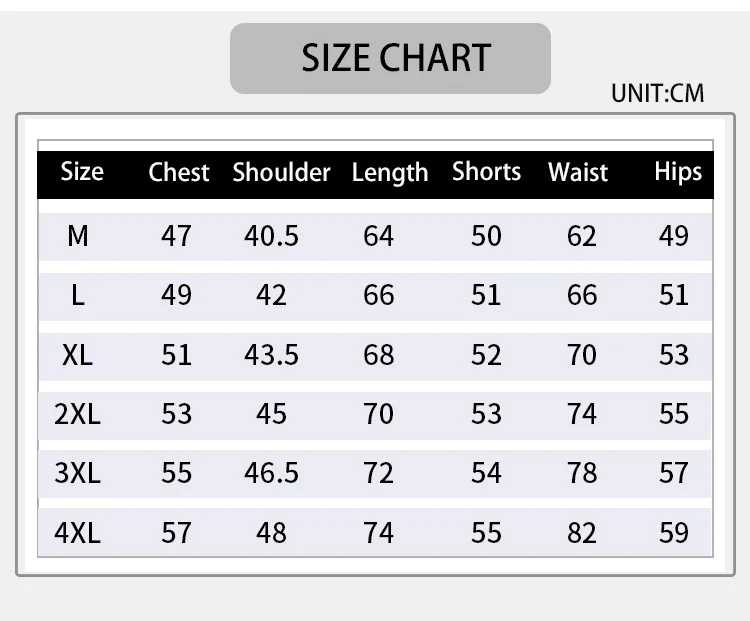750x621 pixels.
Task: Select the 46.5 shoulder value for 3XL
Action: pos(271,473)
